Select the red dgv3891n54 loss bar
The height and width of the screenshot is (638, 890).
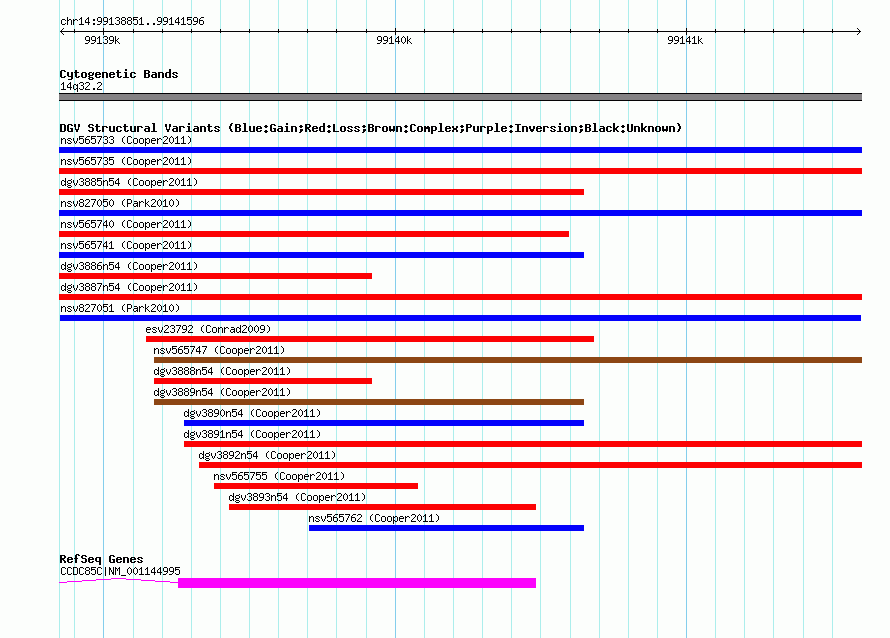tap(523, 444)
